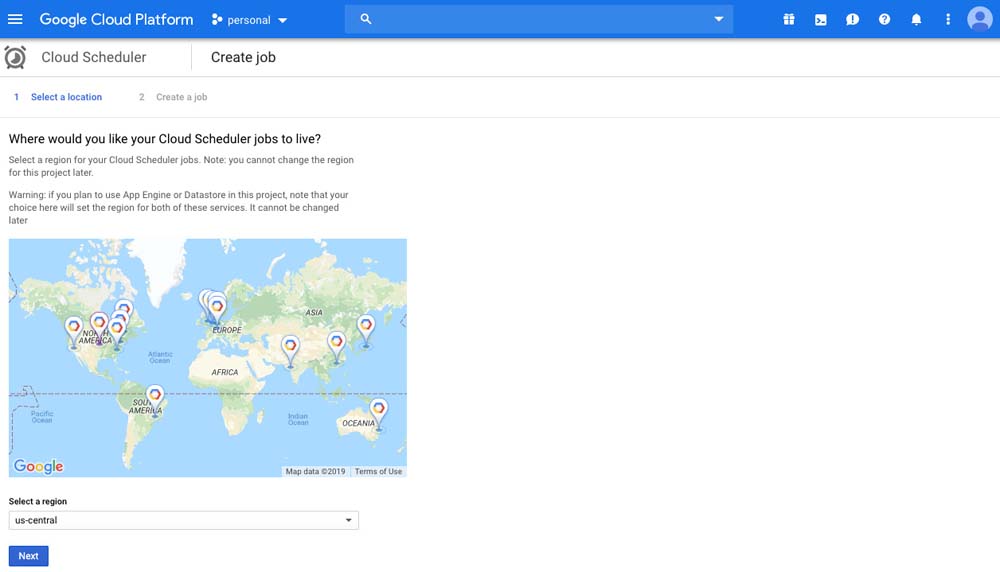Click the Google Cloud Platform title
This screenshot has width=1000, height=572.
tap(116, 19)
